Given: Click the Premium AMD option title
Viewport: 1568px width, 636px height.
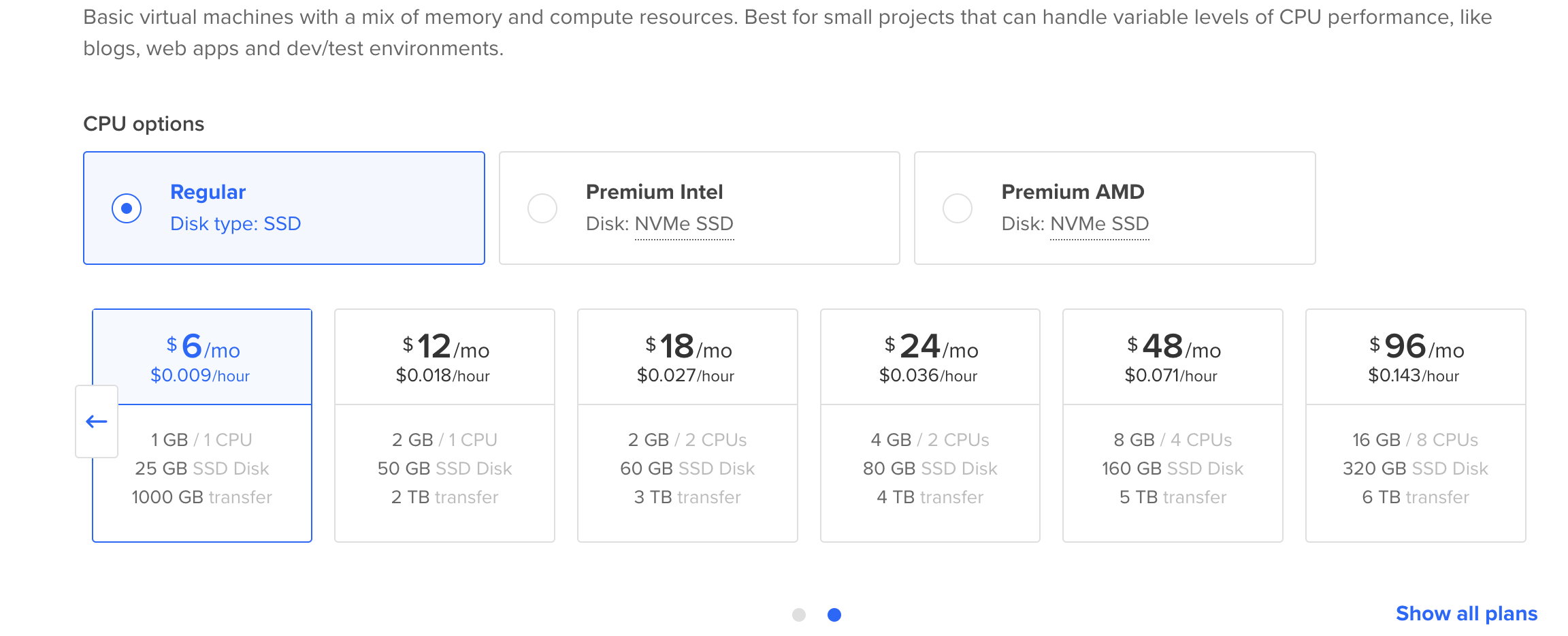Looking at the screenshot, I should [x=1073, y=192].
